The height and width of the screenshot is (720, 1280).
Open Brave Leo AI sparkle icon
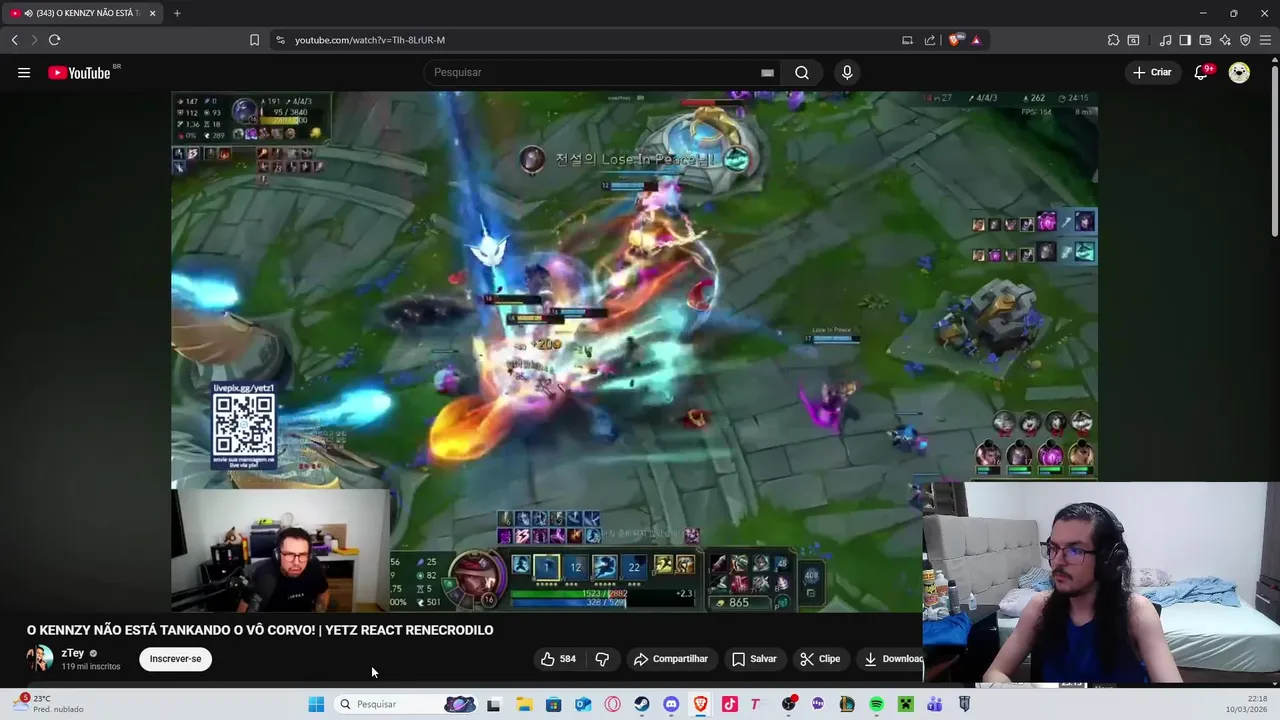[x=1225, y=40]
